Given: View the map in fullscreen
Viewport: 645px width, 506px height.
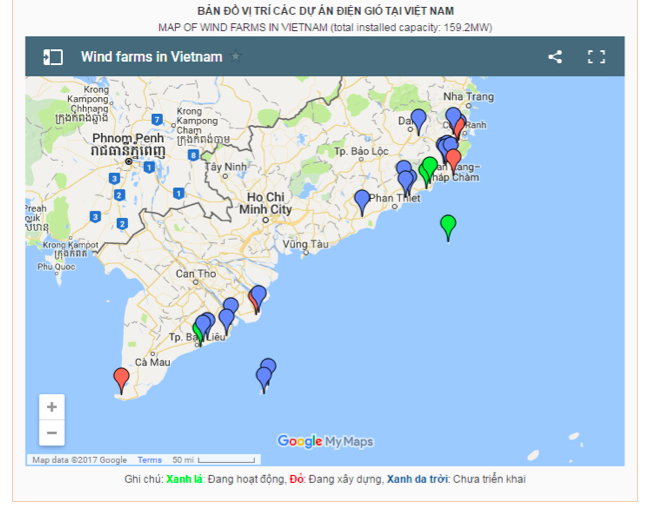Looking at the screenshot, I should 597,57.
